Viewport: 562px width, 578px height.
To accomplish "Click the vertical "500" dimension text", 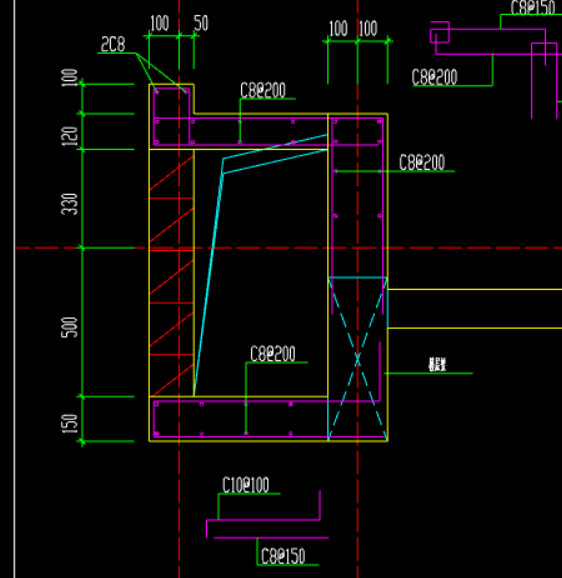I will tap(70, 327).
